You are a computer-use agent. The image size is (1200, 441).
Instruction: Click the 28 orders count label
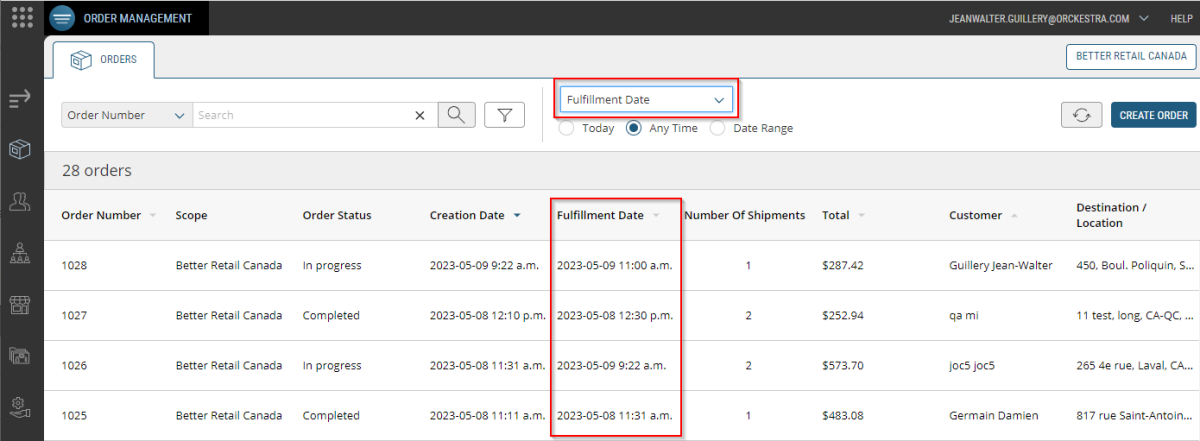tap(97, 171)
